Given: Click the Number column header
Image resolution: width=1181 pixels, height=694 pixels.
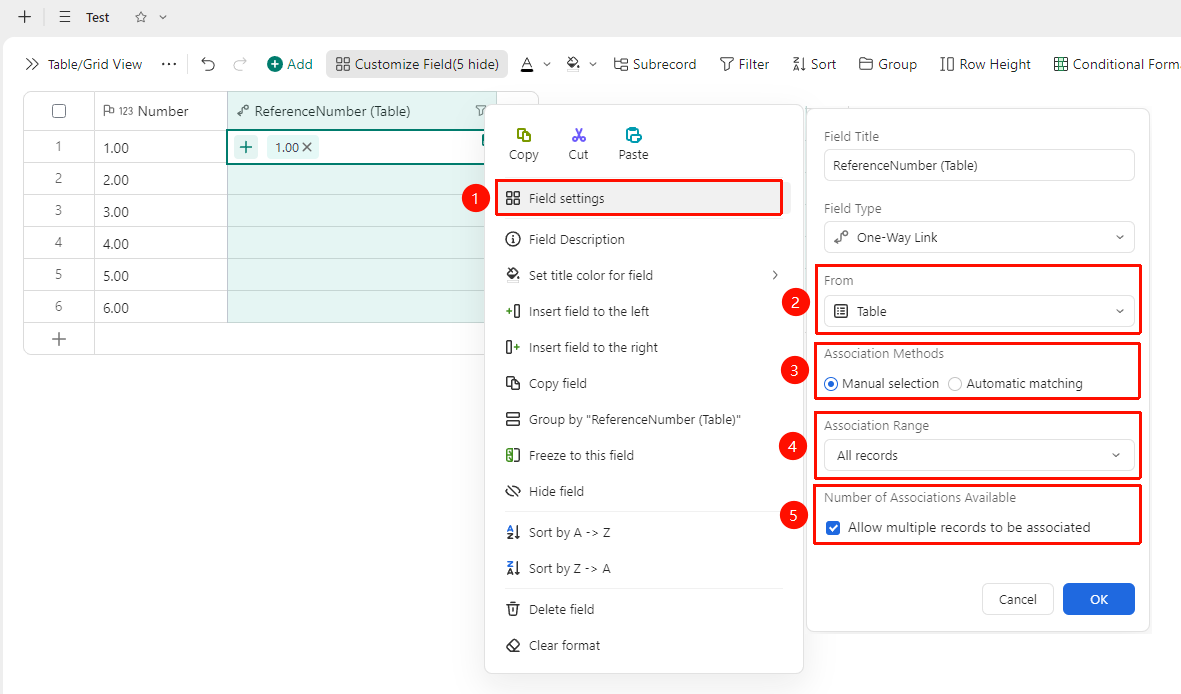Looking at the screenshot, I should tap(161, 111).
